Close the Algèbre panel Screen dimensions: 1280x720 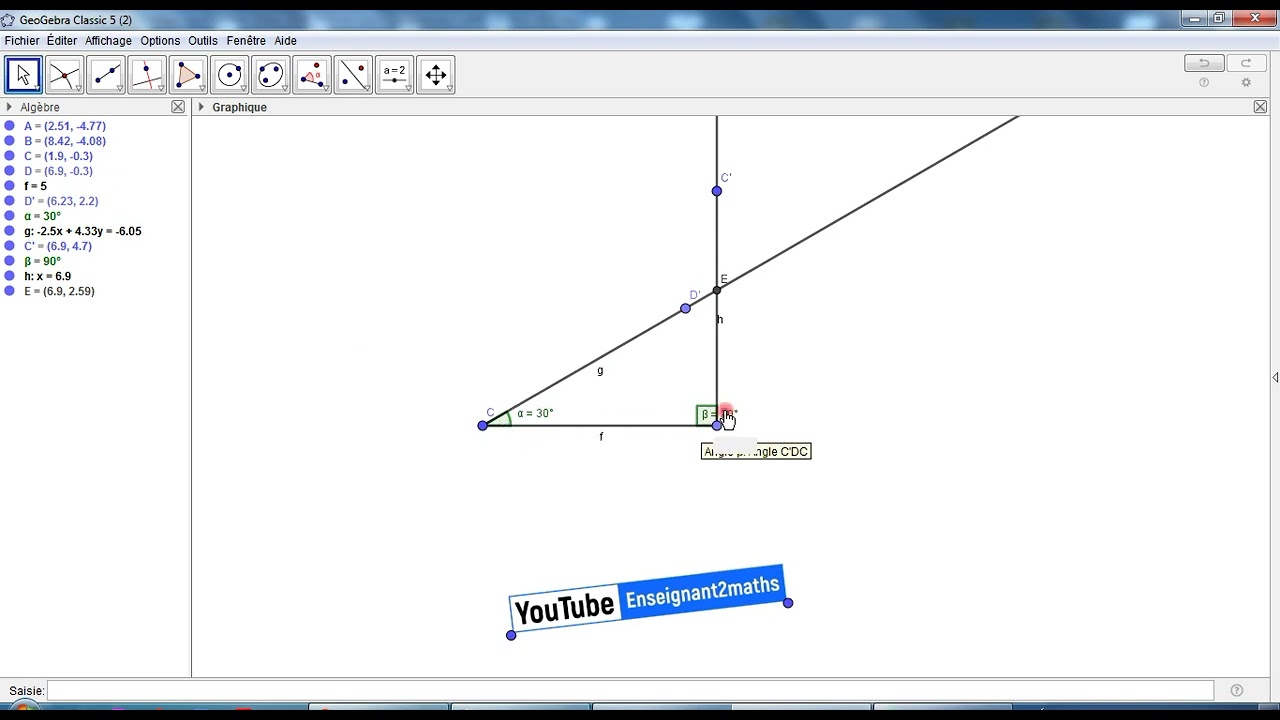178,107
